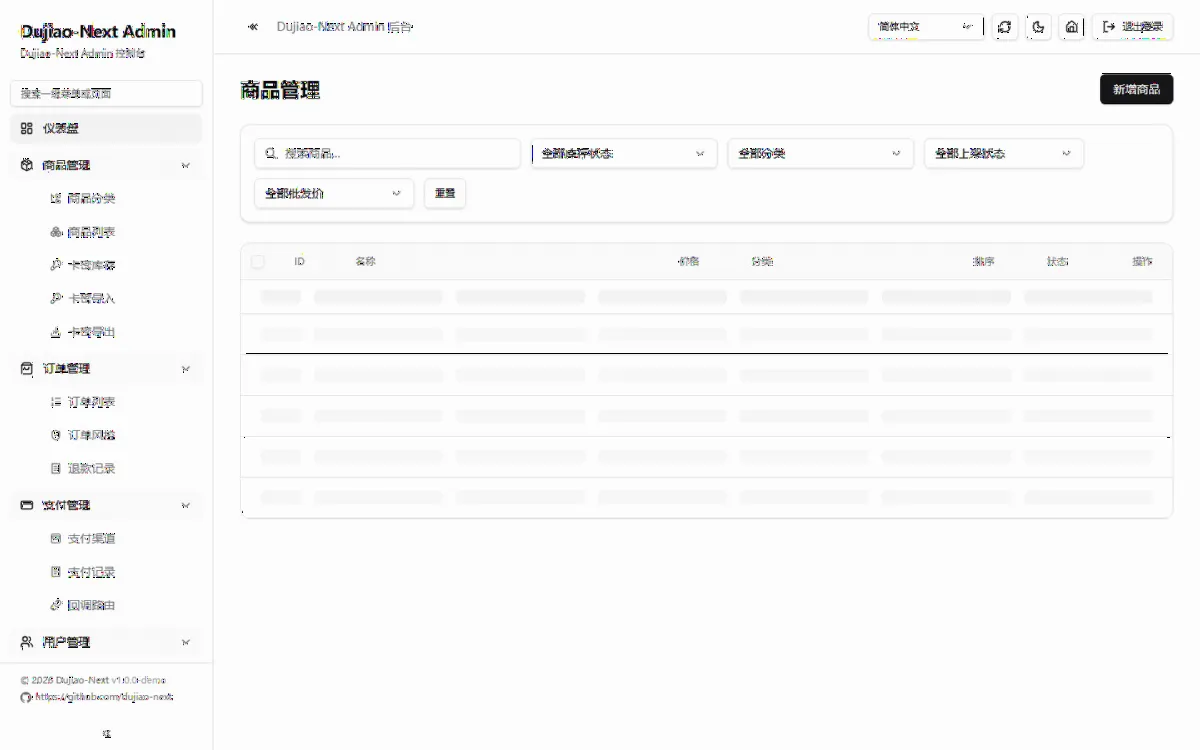1200x750 pixels.
Task: Click the GitHub logo icon in footer
Action: (x=26, y=697)
